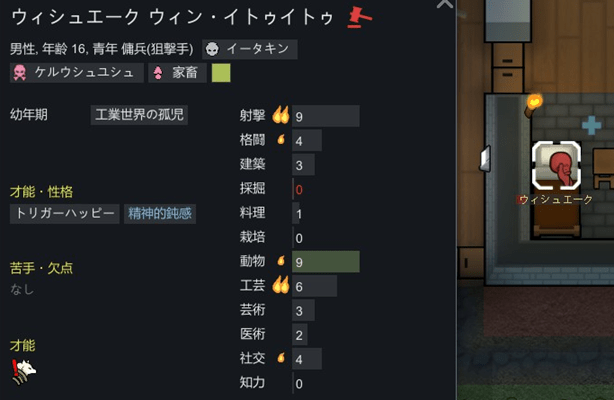The height and width of the screenshot is (400, 614).
Task: Click the red gavel icon beside pawn name
Action: pyautogui.click(x=359, y=18)
